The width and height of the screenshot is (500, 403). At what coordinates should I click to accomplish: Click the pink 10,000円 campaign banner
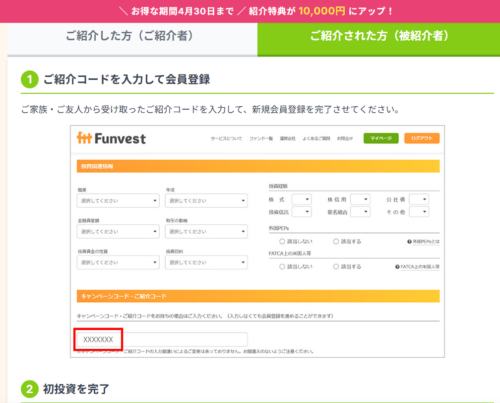coord(250,11)
